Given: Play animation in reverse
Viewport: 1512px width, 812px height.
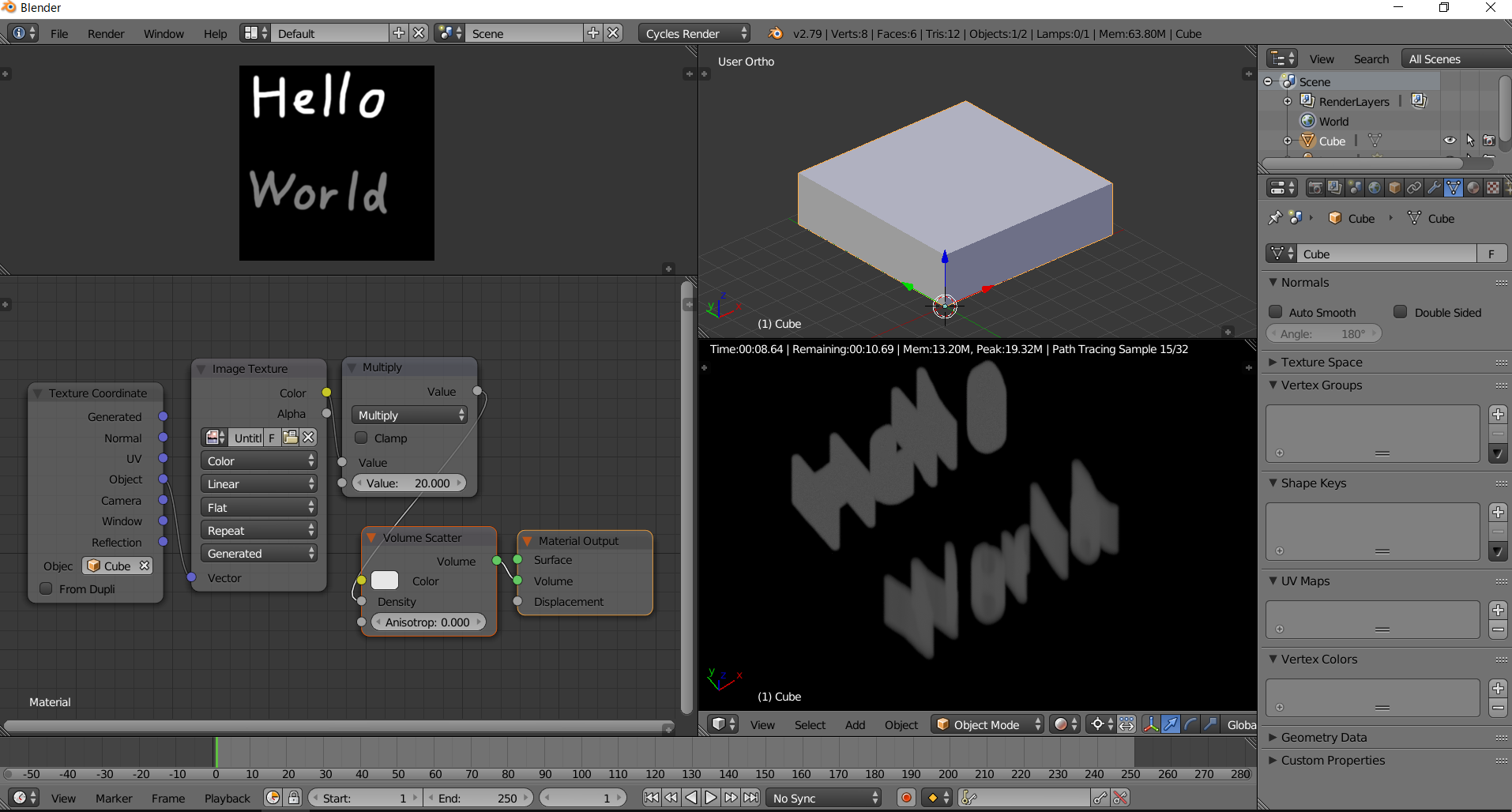Looking at the screenshot, I should click(x=691, y=798).
